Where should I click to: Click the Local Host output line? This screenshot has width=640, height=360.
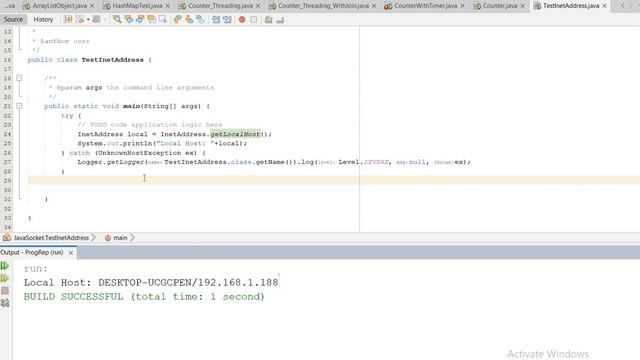[x=151, y=282]
